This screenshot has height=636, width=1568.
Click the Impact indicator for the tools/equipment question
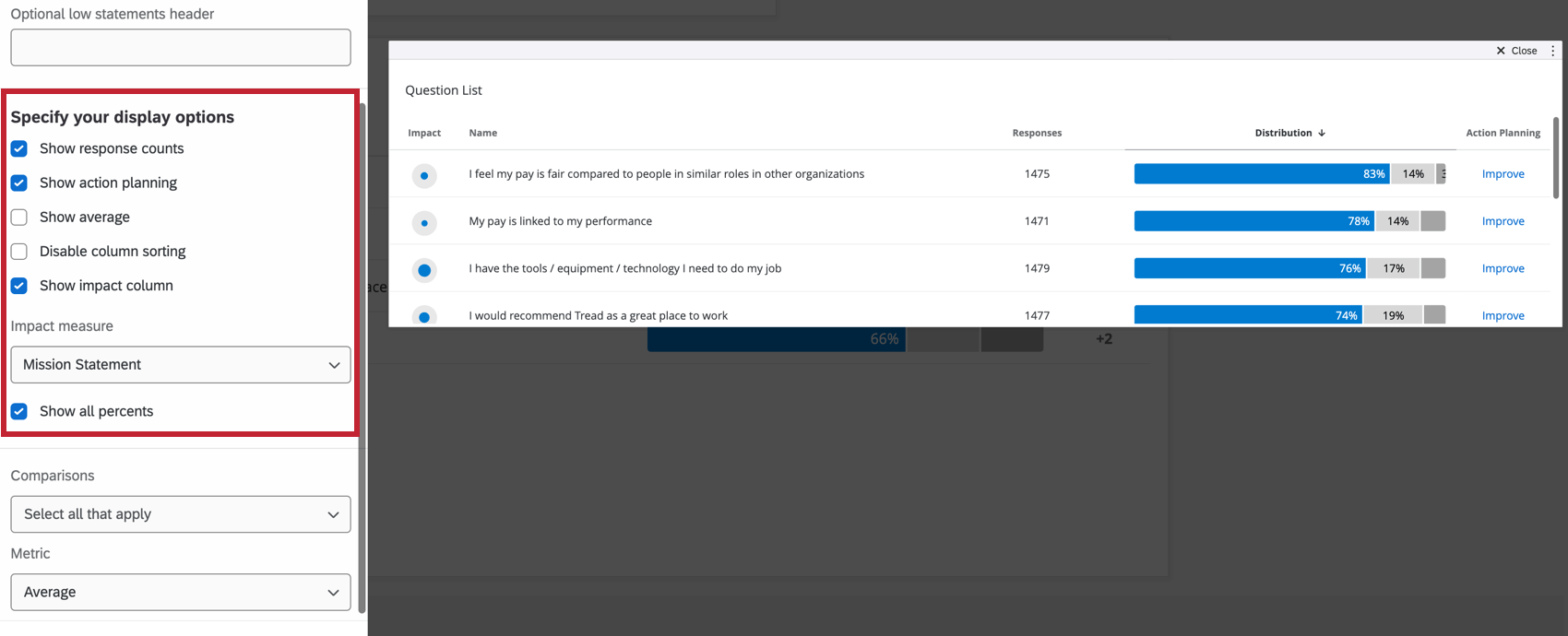point(424,269)
